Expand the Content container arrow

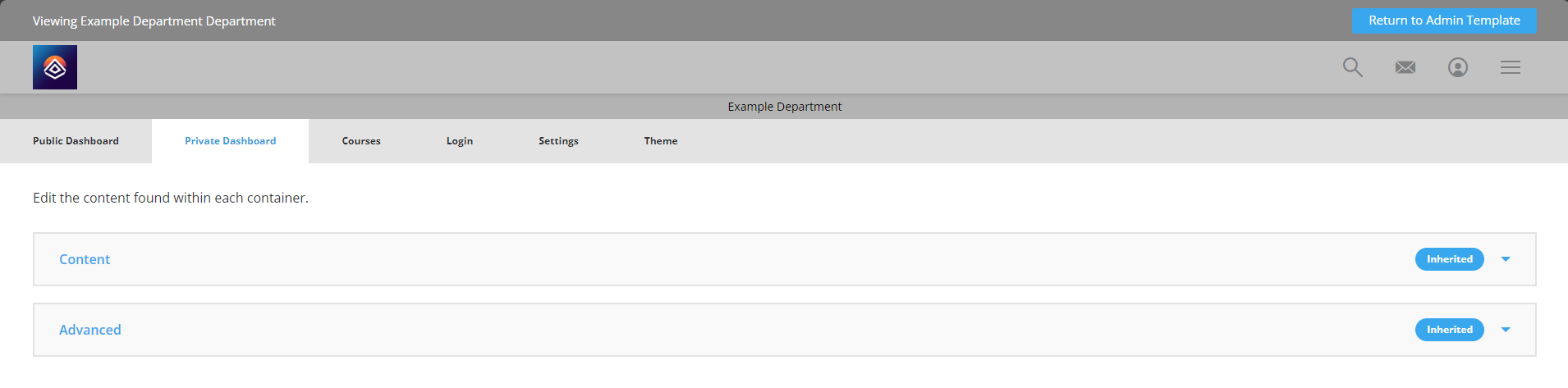coord(1506,259)
